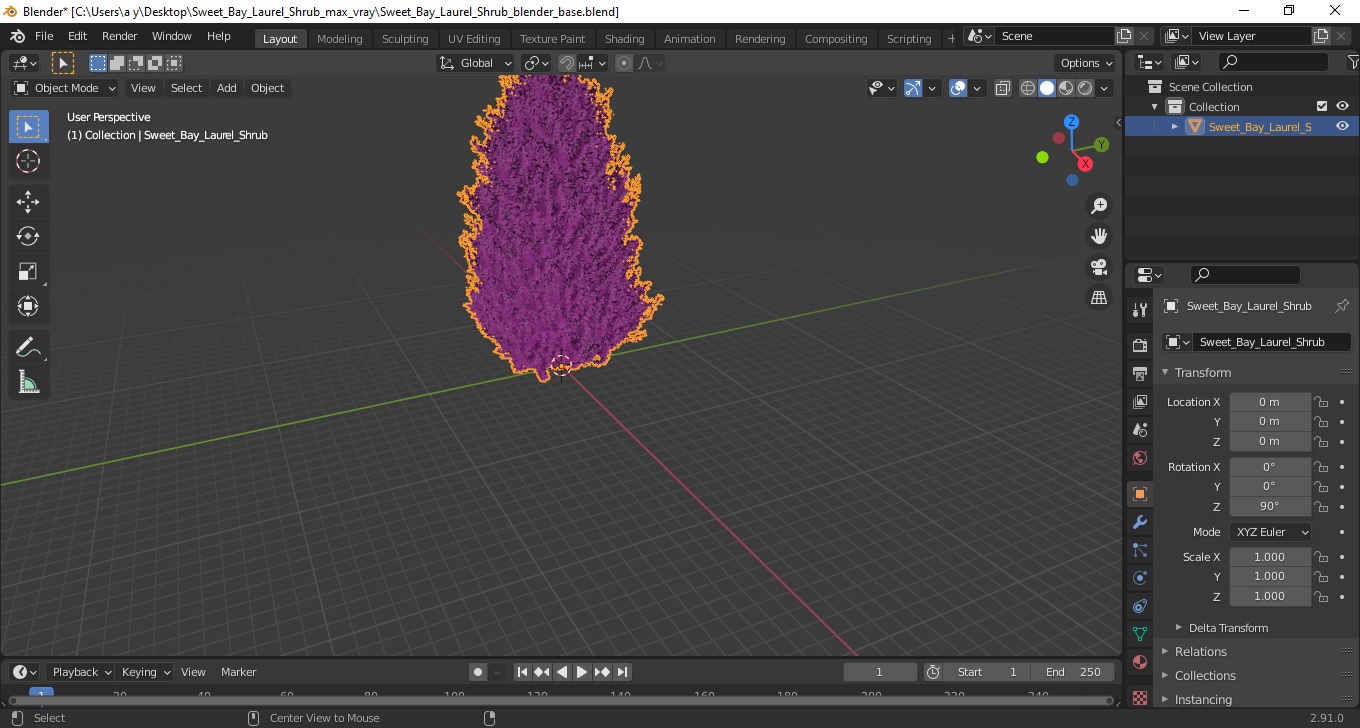
Task: Toggle viewport gizmos display
Action: pyautogui.click(x=913, y=88)
